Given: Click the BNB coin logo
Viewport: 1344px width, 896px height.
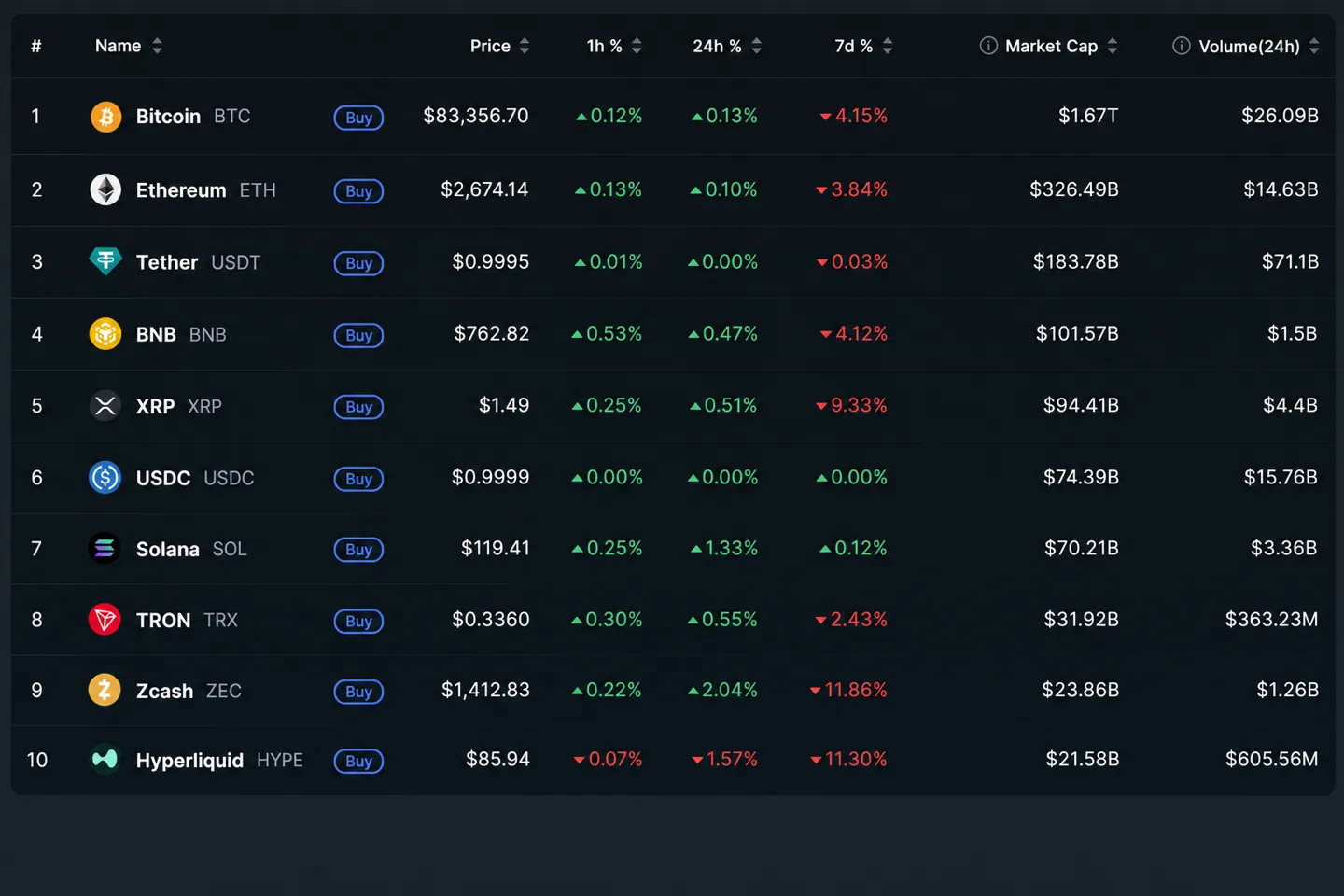Looking at the screenshot, I should 105,333.
